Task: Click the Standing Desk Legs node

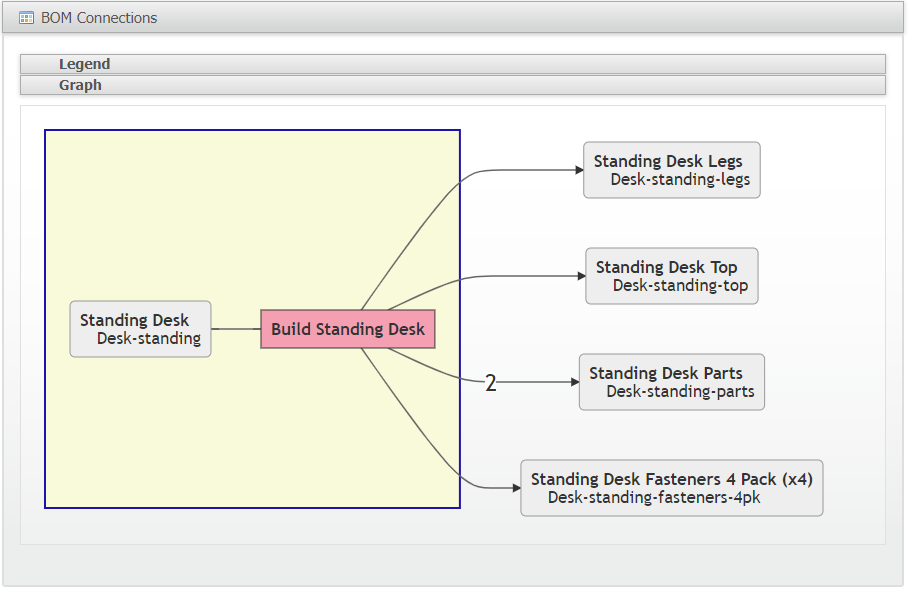Action: pyautogui.click(x=671, y=170)
